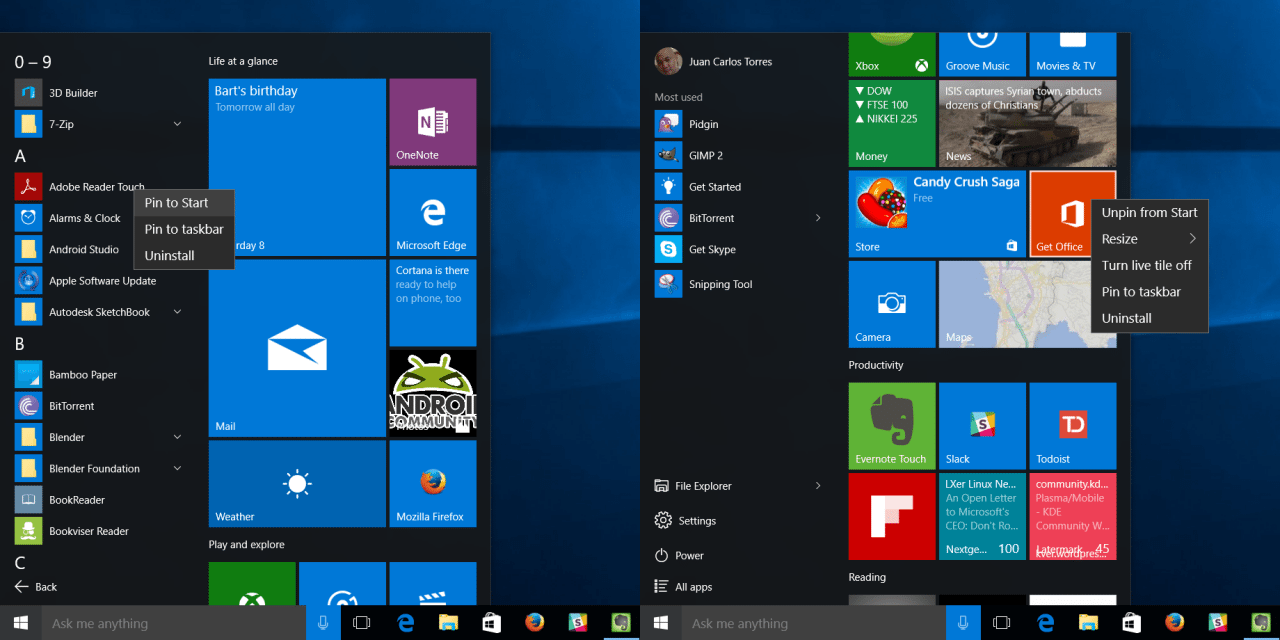Open the Evernote Touch tile
This screenshot has height=640, width=1280.
pos(892,426)
